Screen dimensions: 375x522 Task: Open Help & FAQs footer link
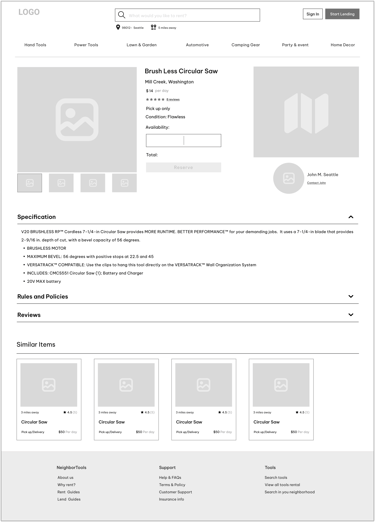170,477
